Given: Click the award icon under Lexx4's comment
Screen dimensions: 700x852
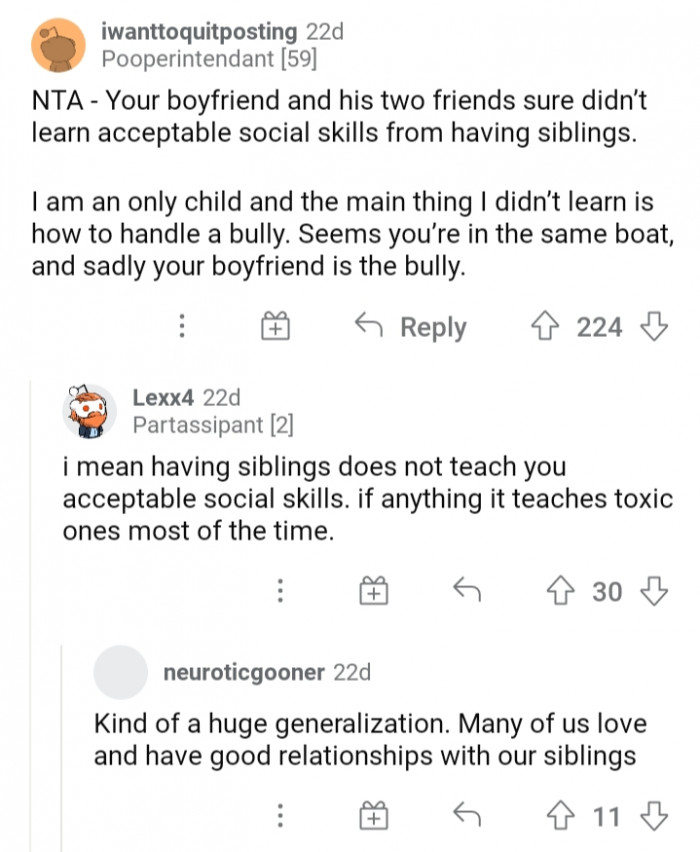Looking at the screenshot, I should tap(375, 591).
